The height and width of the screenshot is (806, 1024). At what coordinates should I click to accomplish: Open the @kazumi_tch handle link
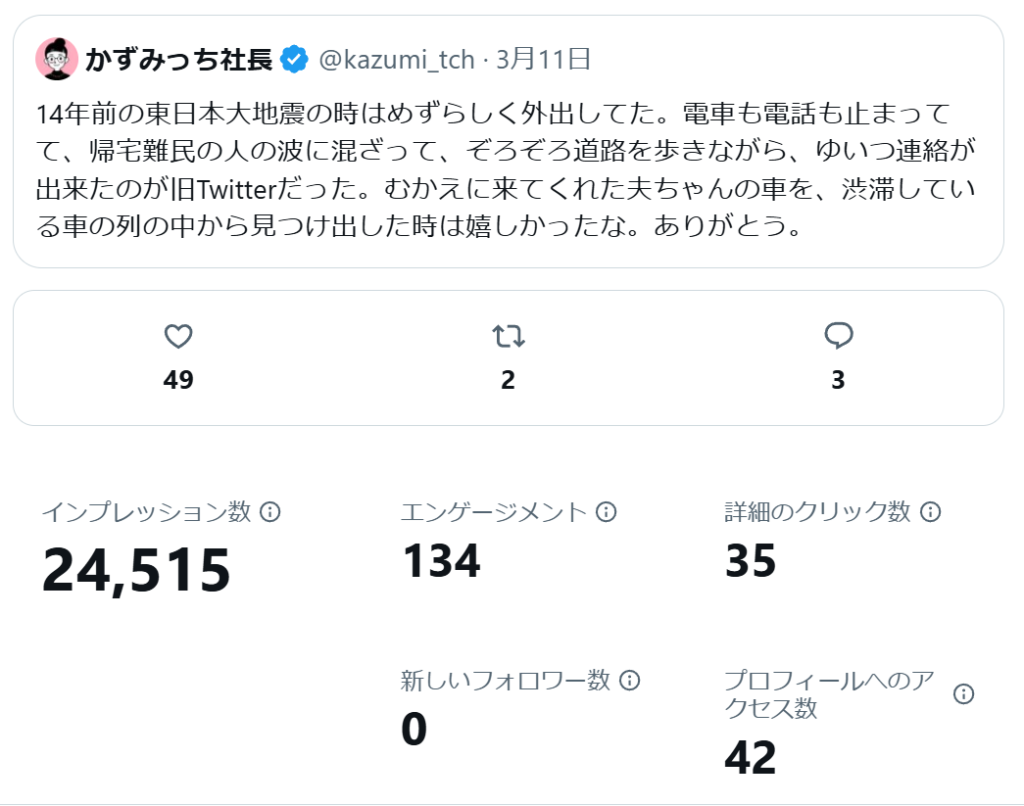pyautogui.click(x=396, y=60)
